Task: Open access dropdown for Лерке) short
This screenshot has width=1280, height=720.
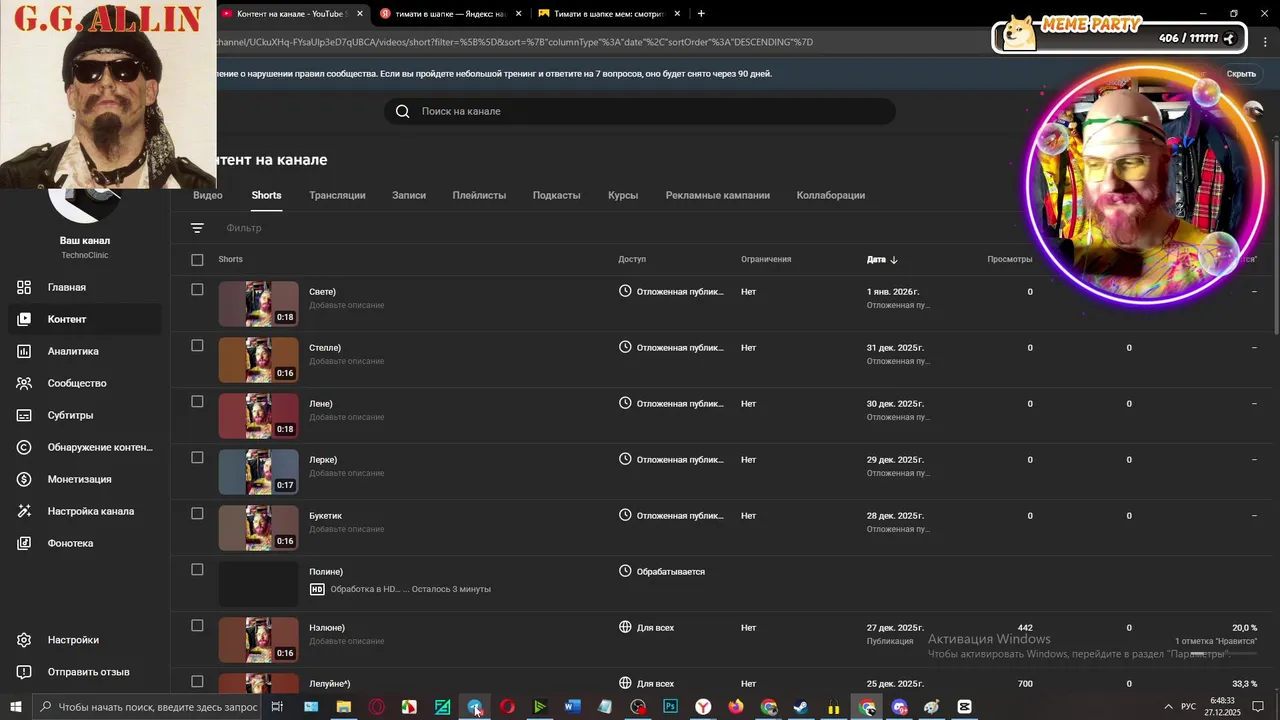Action: (x=672, y=460)
